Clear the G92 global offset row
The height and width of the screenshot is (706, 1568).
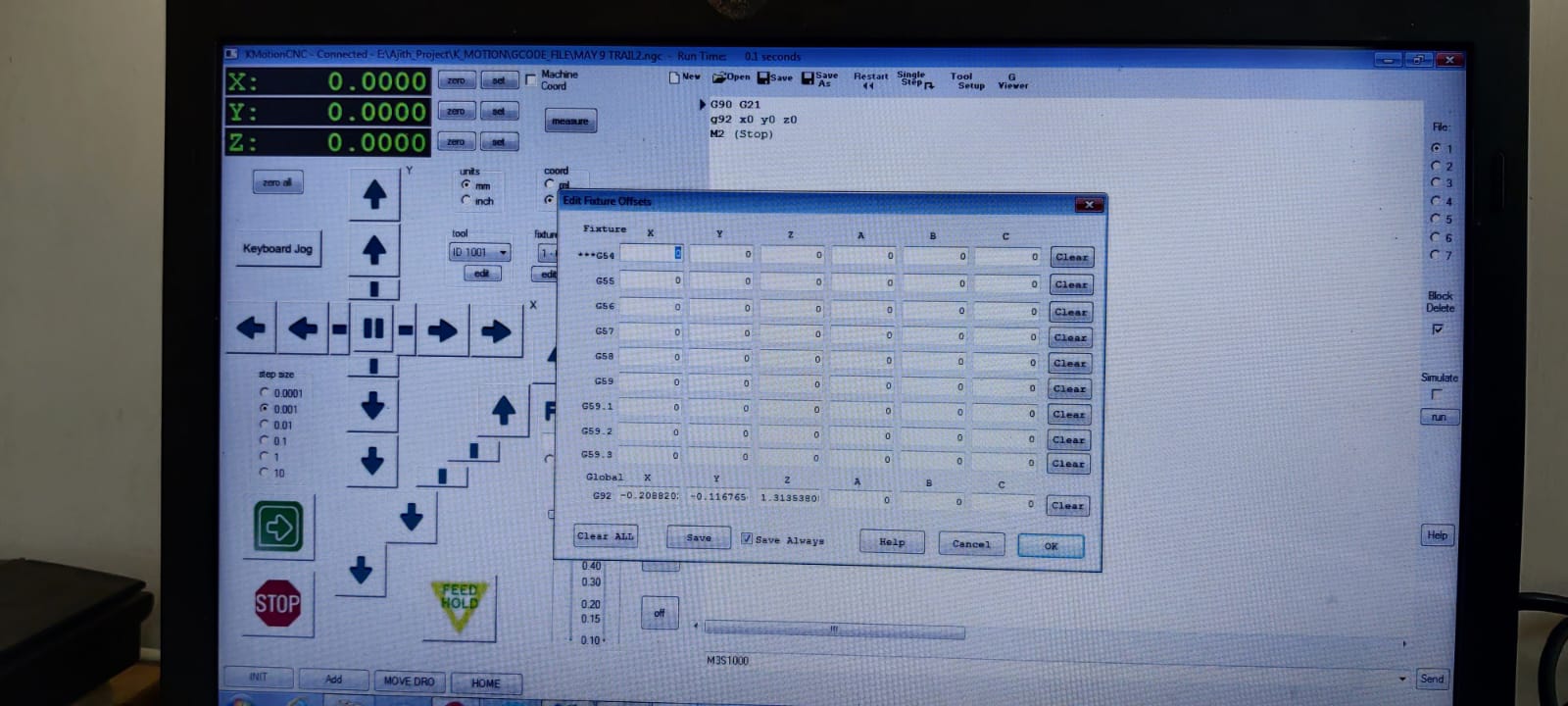pyautogui.click(x=1066, y=506)
